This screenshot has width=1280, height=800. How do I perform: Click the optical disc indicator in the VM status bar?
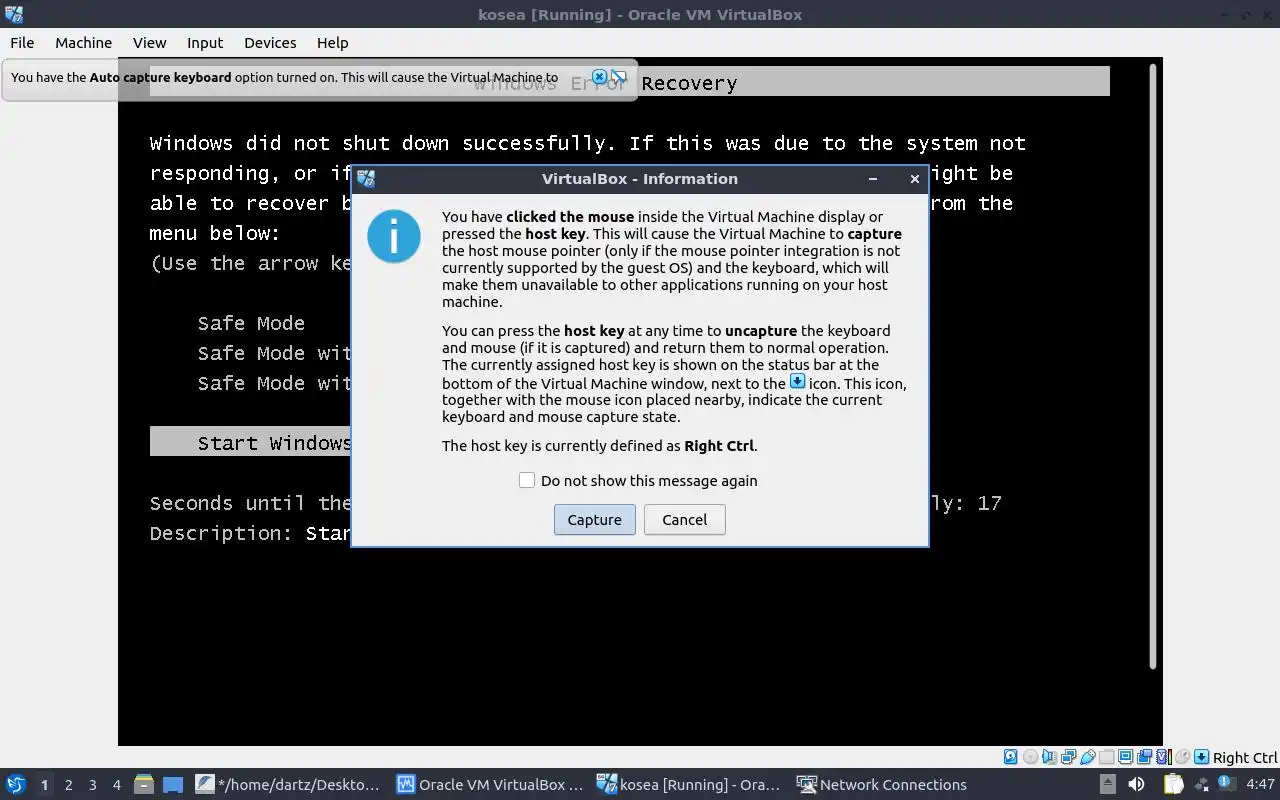(1030, 757)
